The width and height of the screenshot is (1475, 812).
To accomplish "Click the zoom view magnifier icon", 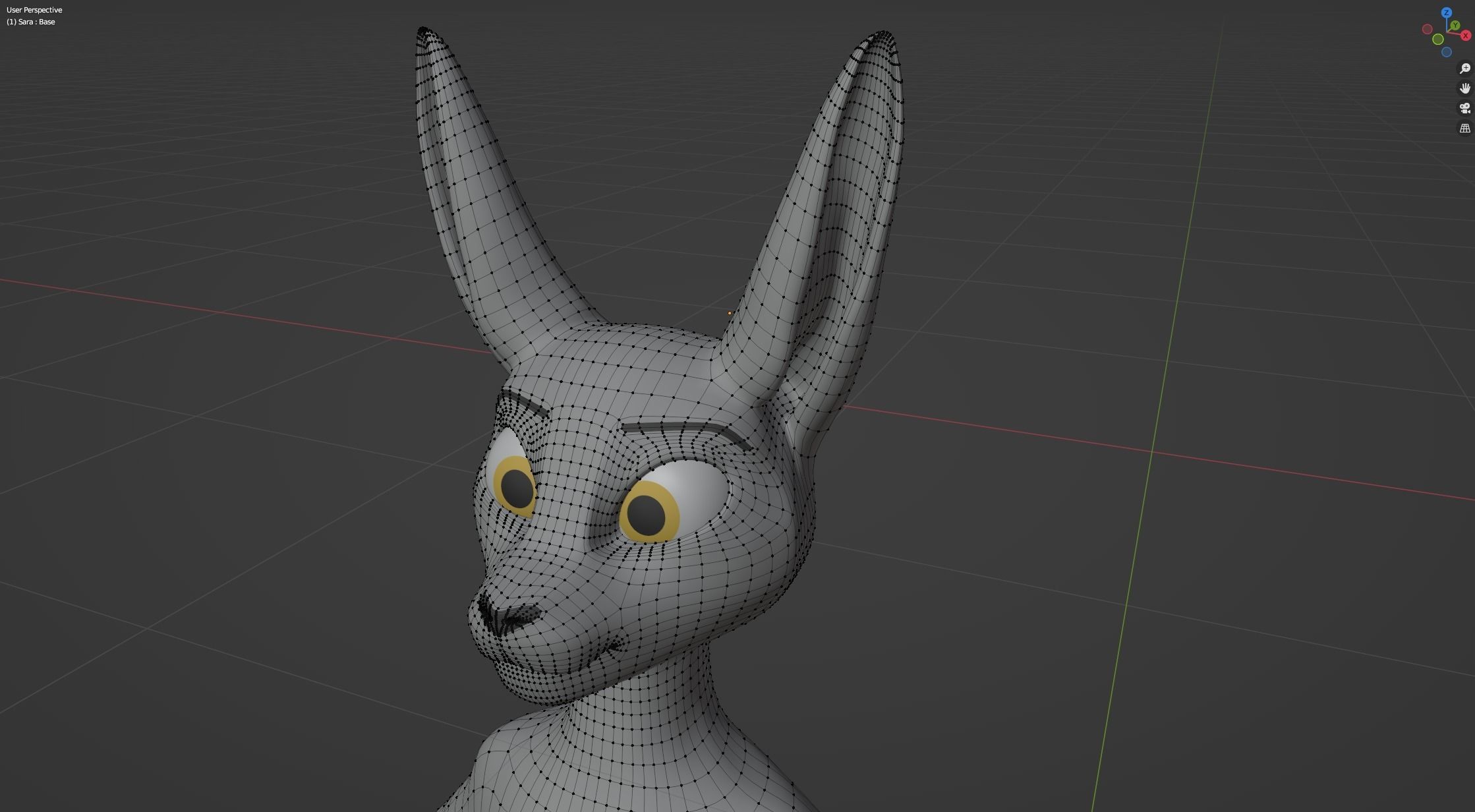I will 1464,69.
